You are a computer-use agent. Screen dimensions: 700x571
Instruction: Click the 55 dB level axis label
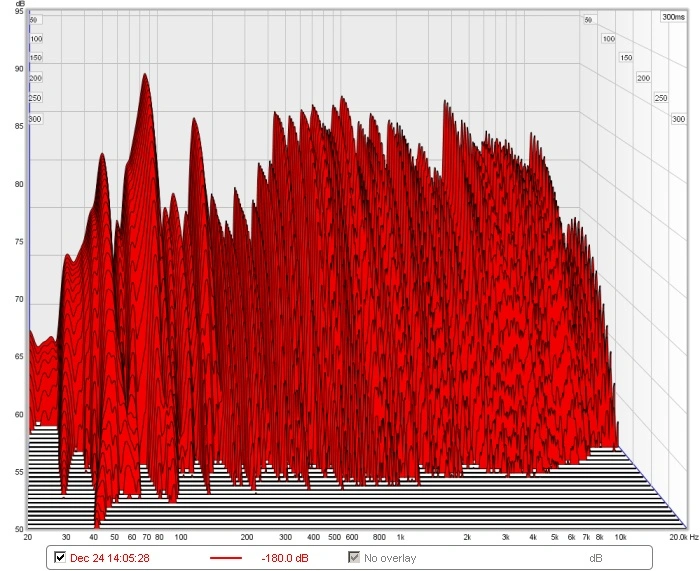[x=19, y=471]
